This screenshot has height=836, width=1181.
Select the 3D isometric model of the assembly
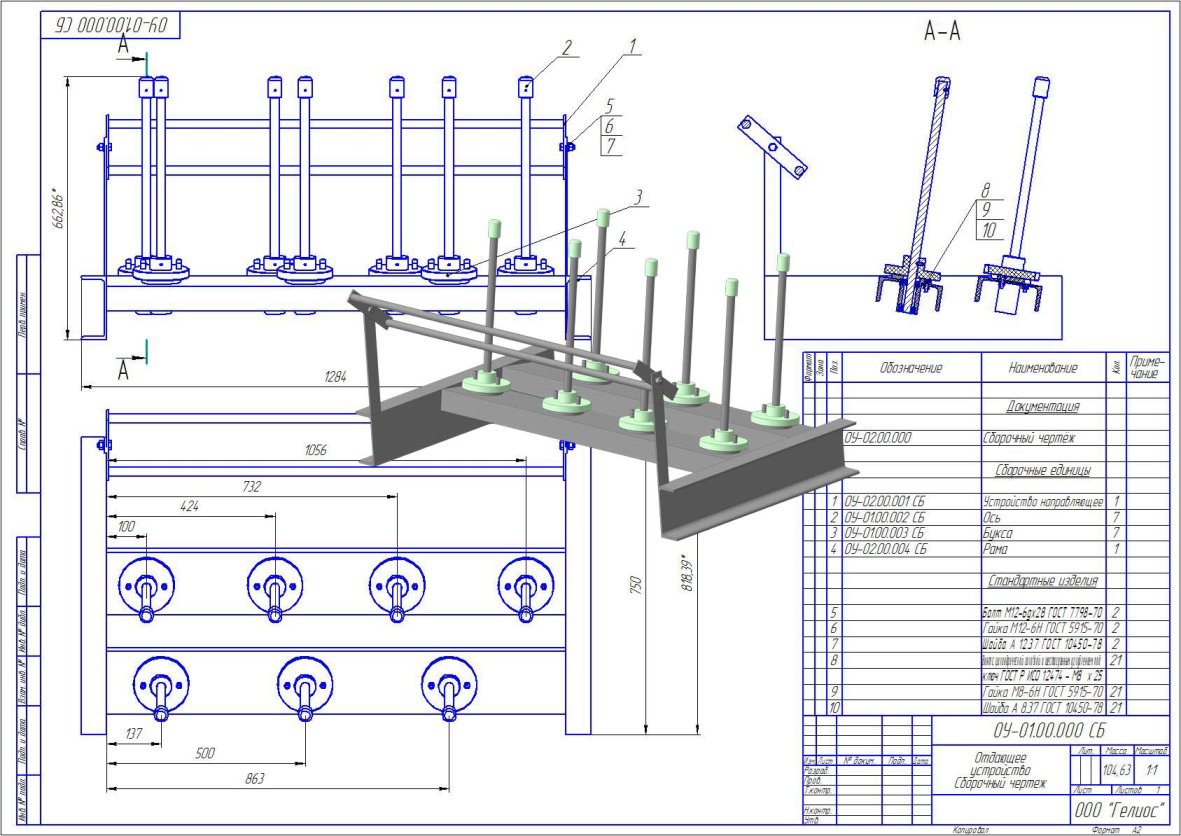point(600,390)
